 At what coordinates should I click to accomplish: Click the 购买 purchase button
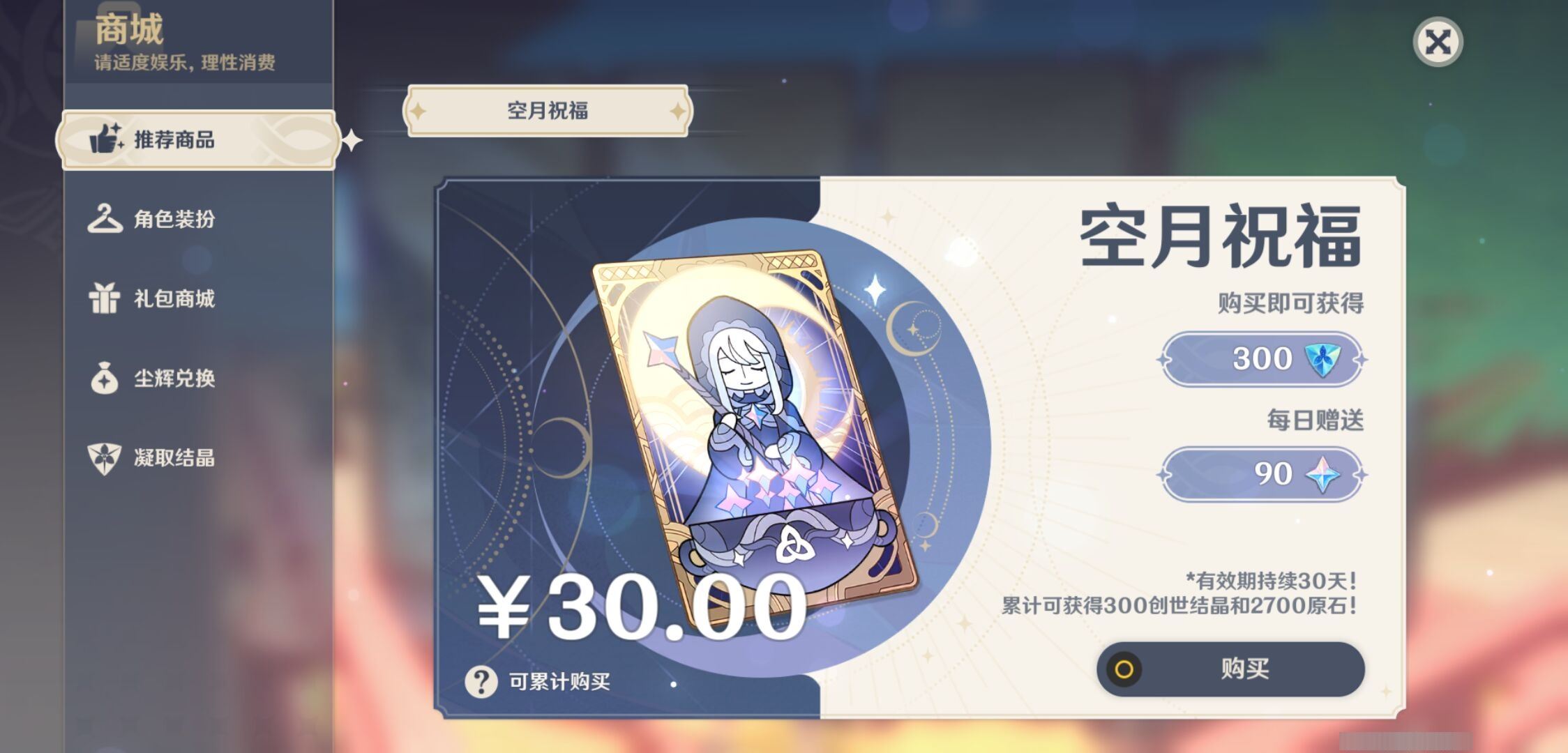pyautogui.click(x=1231, y=669)
